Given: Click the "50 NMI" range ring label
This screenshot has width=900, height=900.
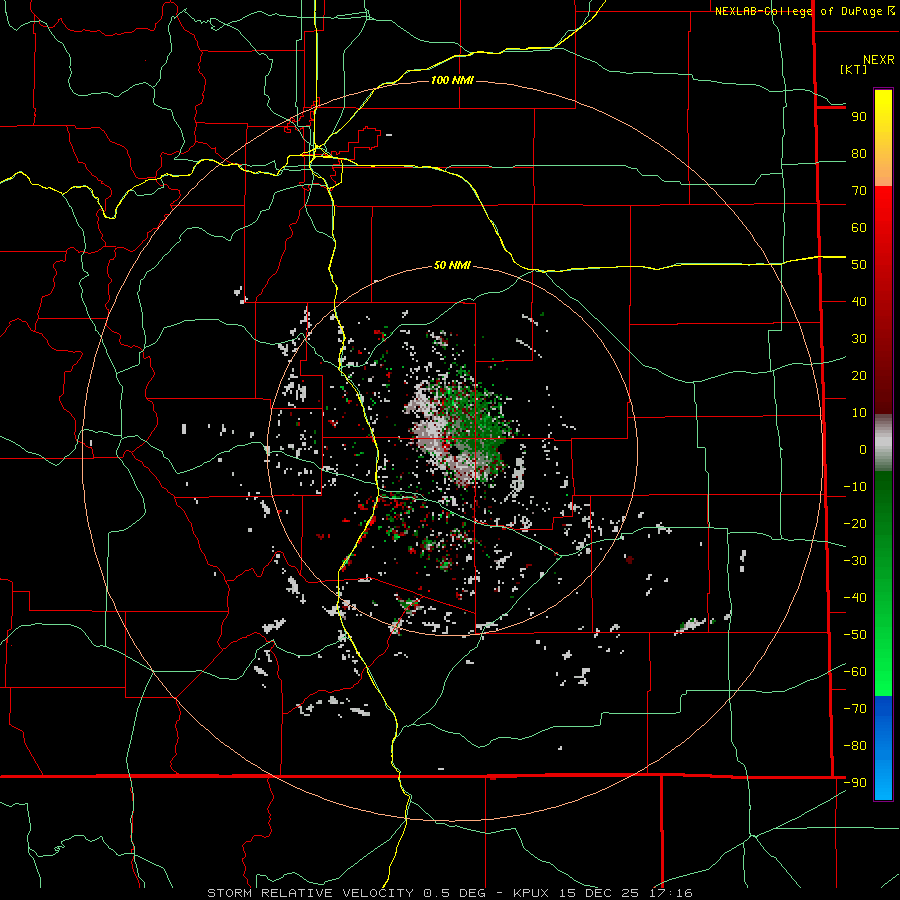Looking at the screenshot, I should pos(452,265).
